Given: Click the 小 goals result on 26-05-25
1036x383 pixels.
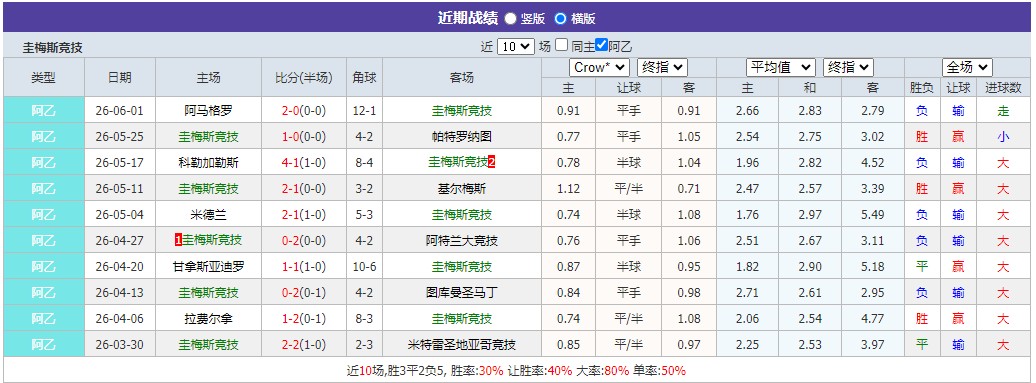Looking at the screenshot, I should coord(1003,137).
